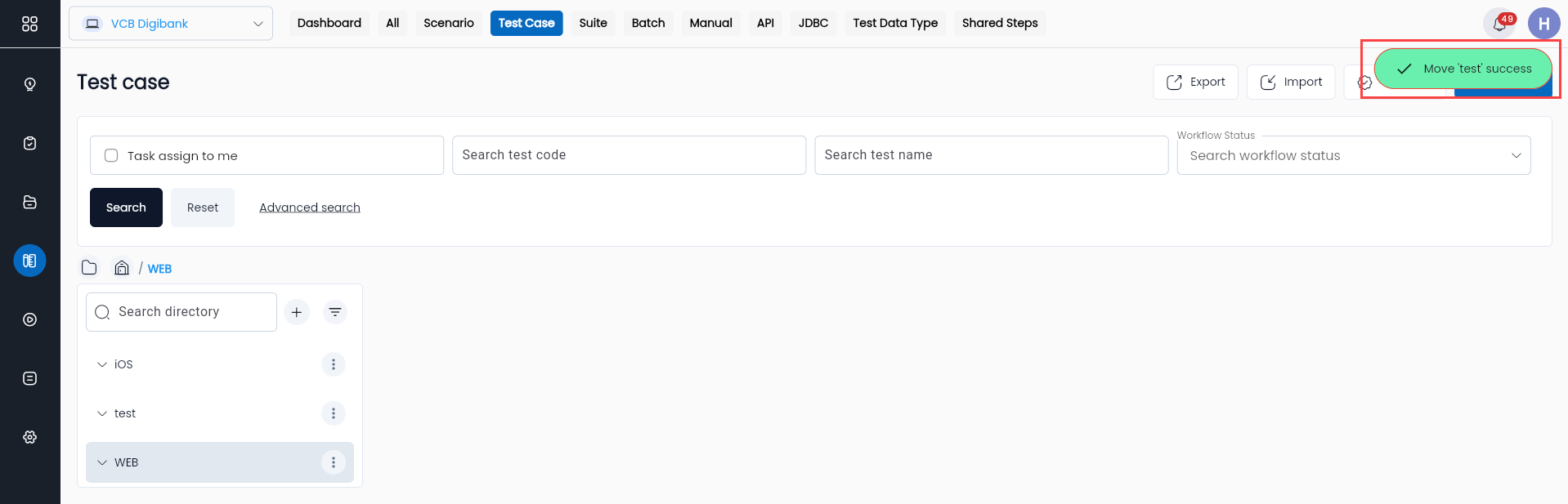Focus the 'Search test name' field
The image size is (1568, 504).
point(992,155)
